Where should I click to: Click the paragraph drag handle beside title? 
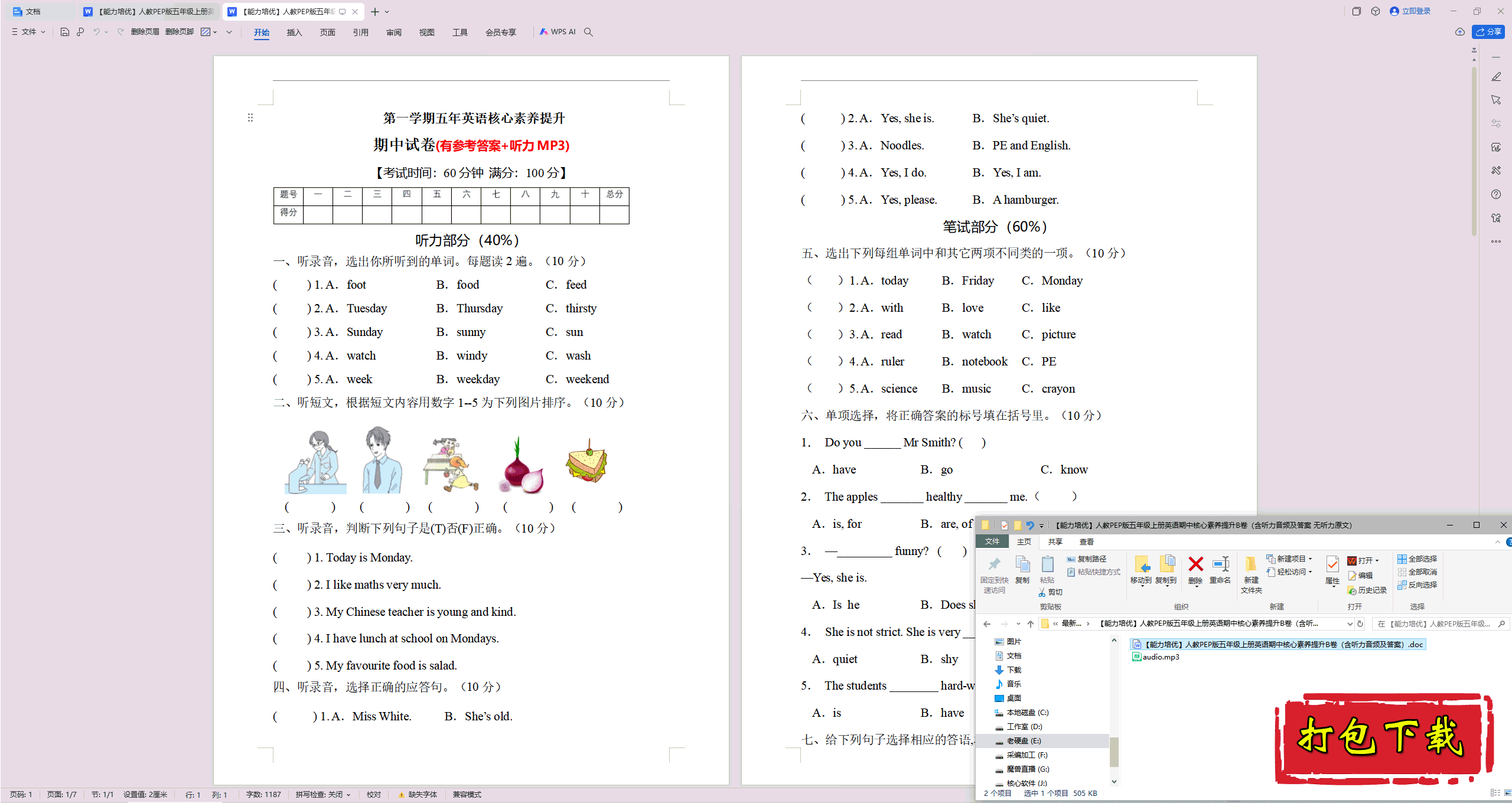250,118
